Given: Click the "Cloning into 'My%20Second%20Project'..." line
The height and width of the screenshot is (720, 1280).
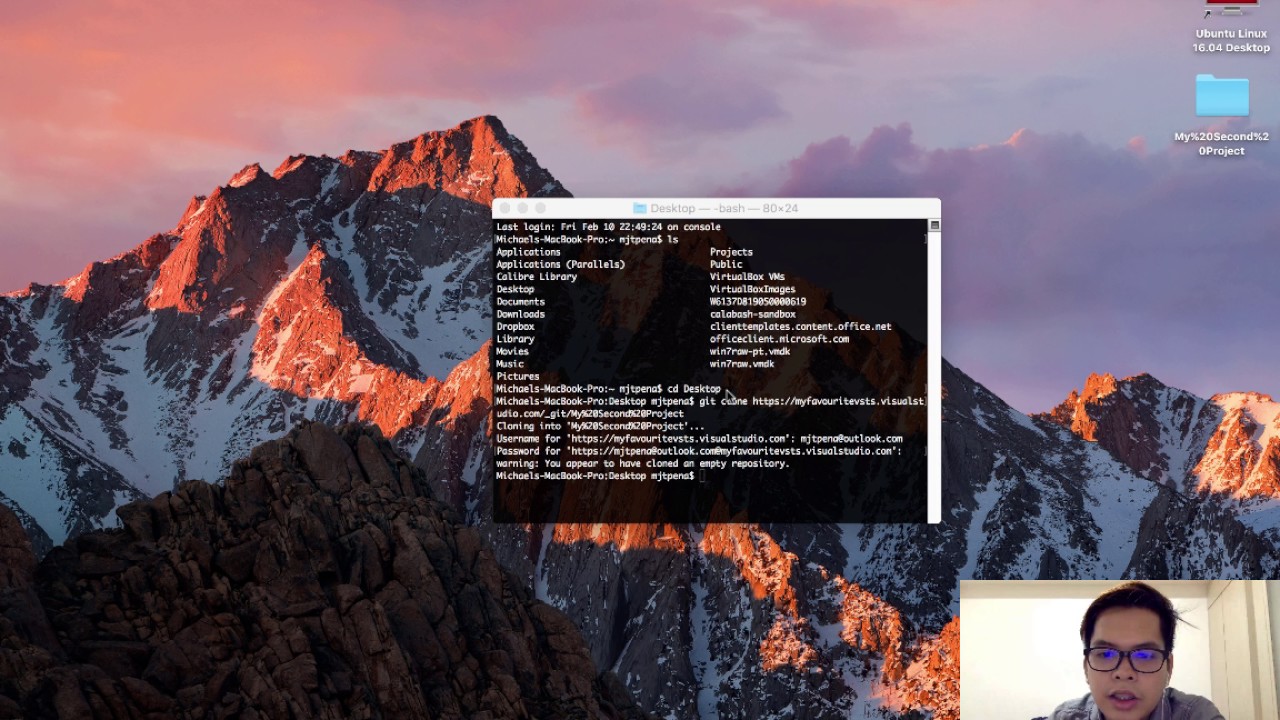Looking at the screenshot, I should [600, 427].
